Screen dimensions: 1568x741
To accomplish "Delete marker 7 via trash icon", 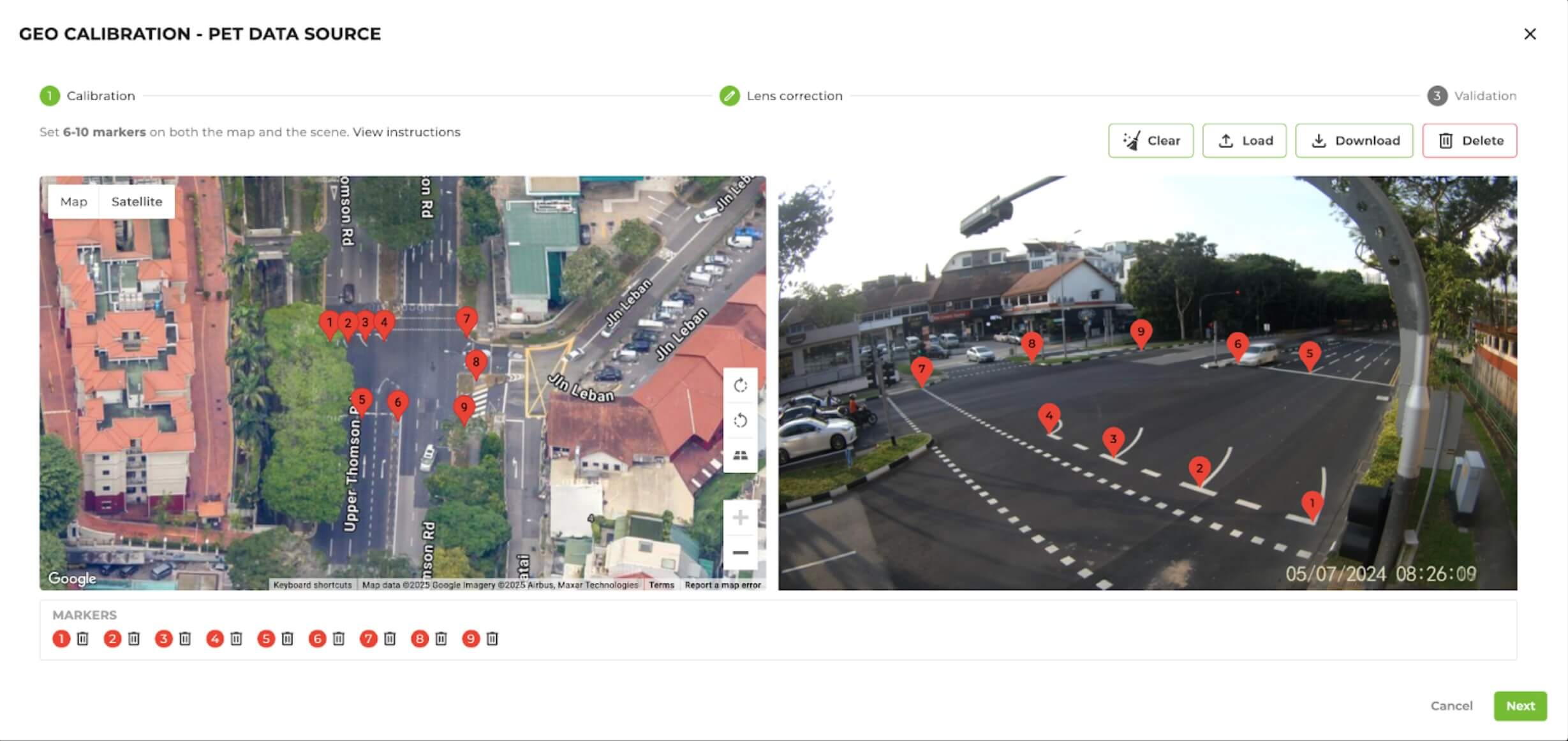I will pyautogui.click(x=390, y=638).
